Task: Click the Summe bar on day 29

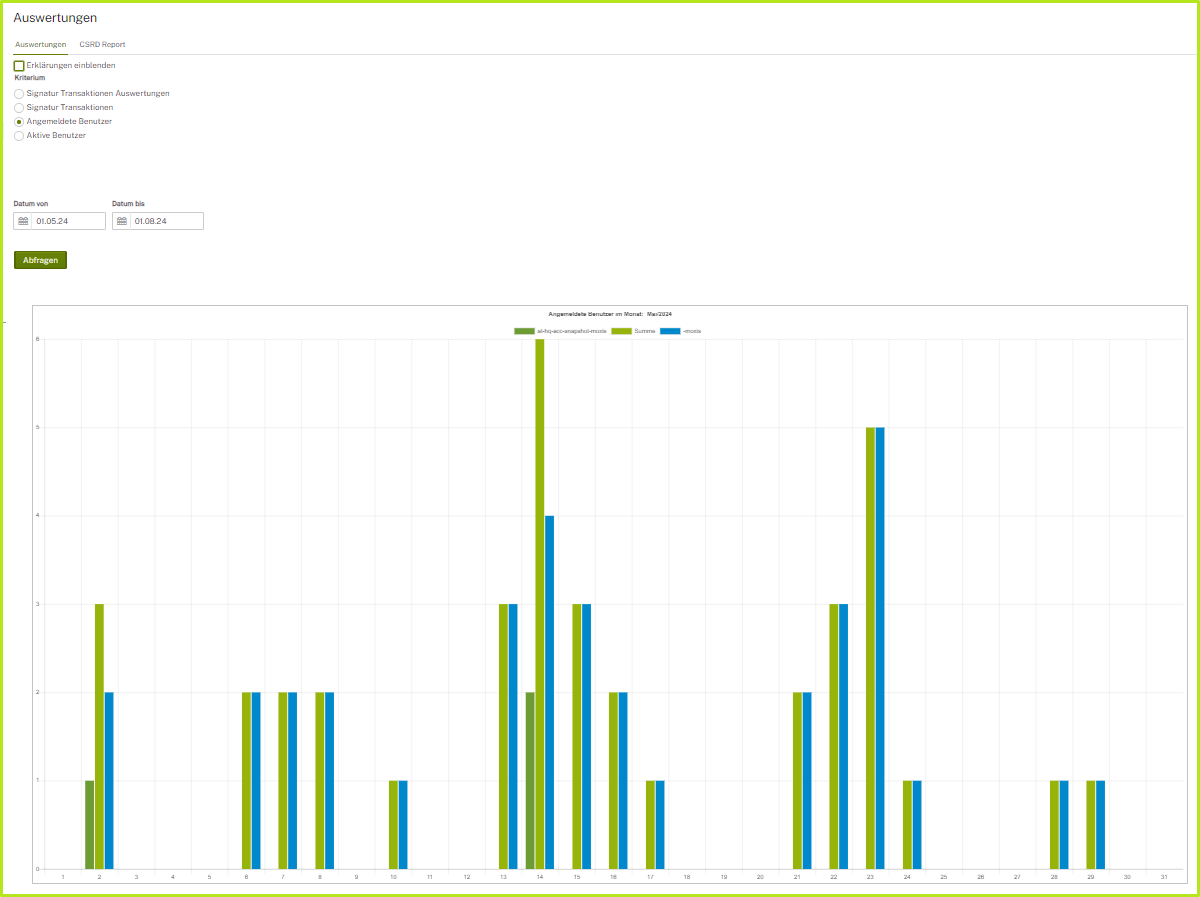Action: point(1091,824)
